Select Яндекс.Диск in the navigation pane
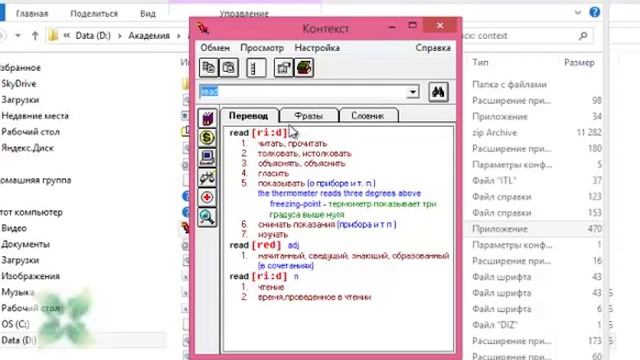Image resolution: width=640 pixels, height=360 pixels. coord(27,148)
